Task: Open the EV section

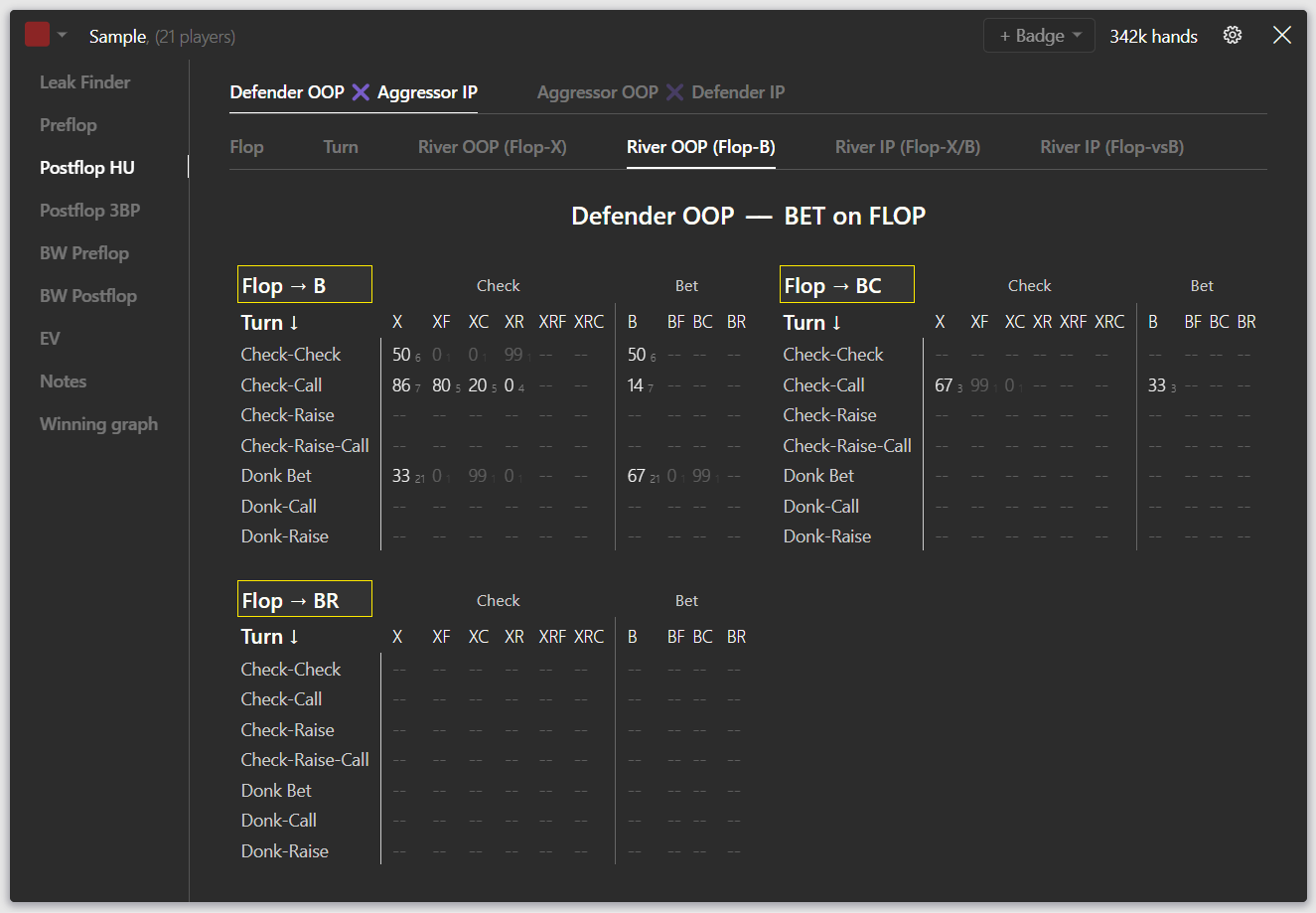Action: (x=50, y=339)
